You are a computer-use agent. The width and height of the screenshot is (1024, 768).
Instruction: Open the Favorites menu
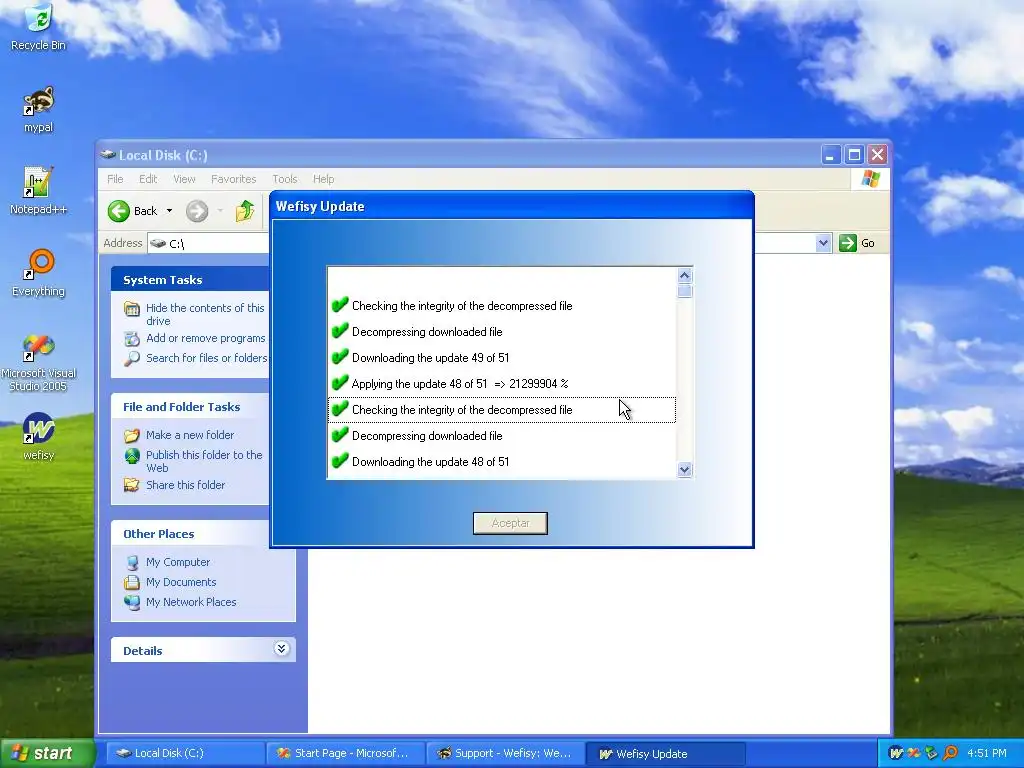[233, 179]
